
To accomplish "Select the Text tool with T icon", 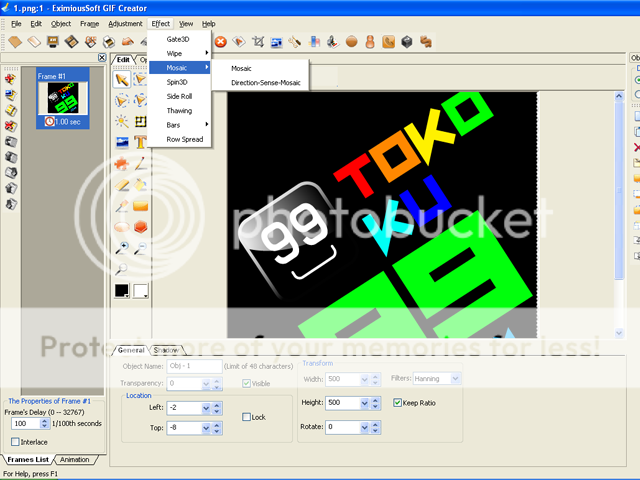I will [x=140, y=142].
